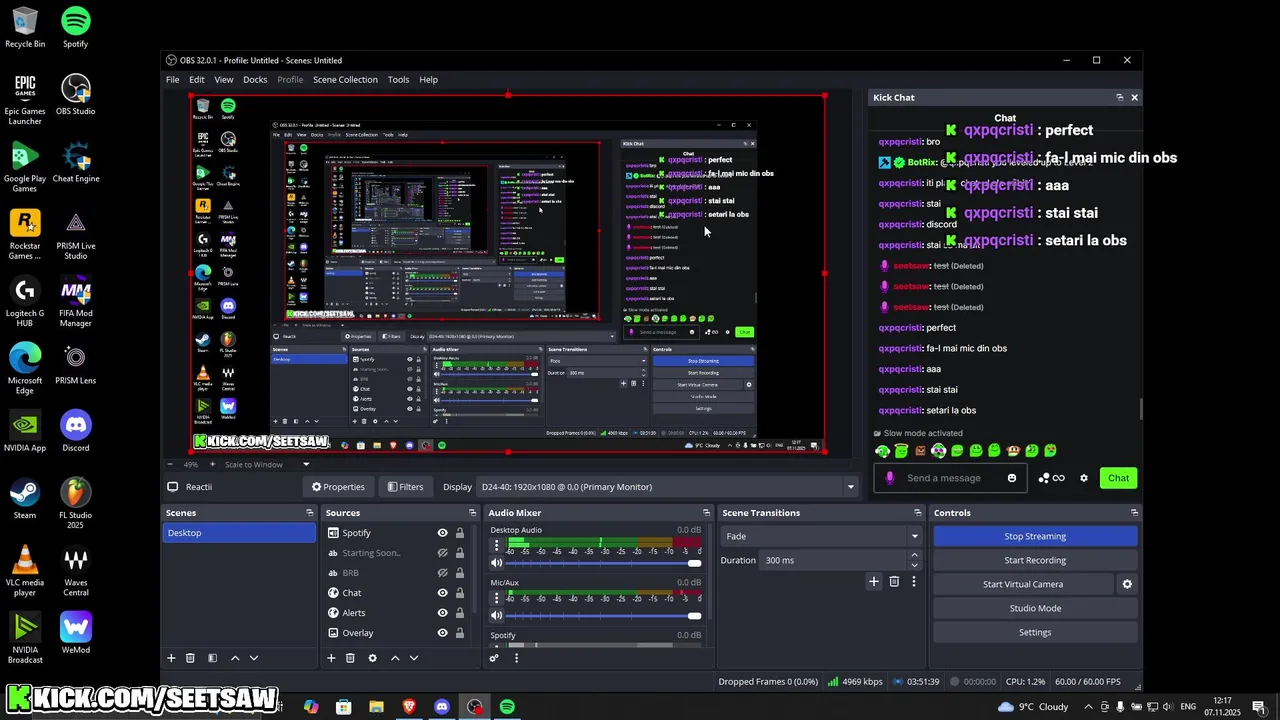1280x720 pixels.
Task: Open Kick chat settings gear
Action: click(1084, 478)
